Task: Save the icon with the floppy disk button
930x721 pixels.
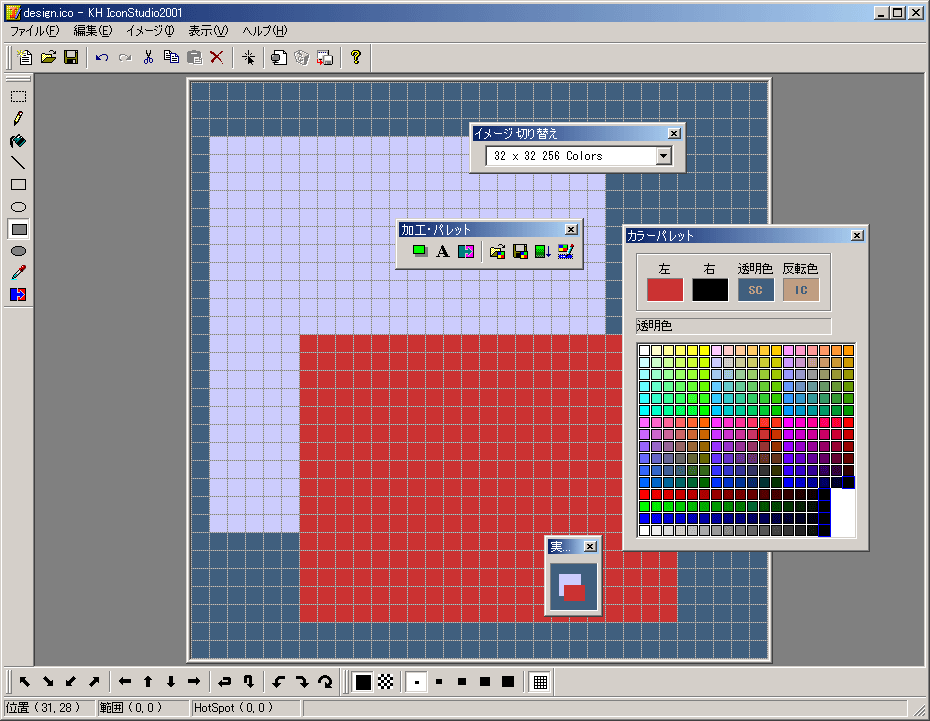Action: point(71,58)
